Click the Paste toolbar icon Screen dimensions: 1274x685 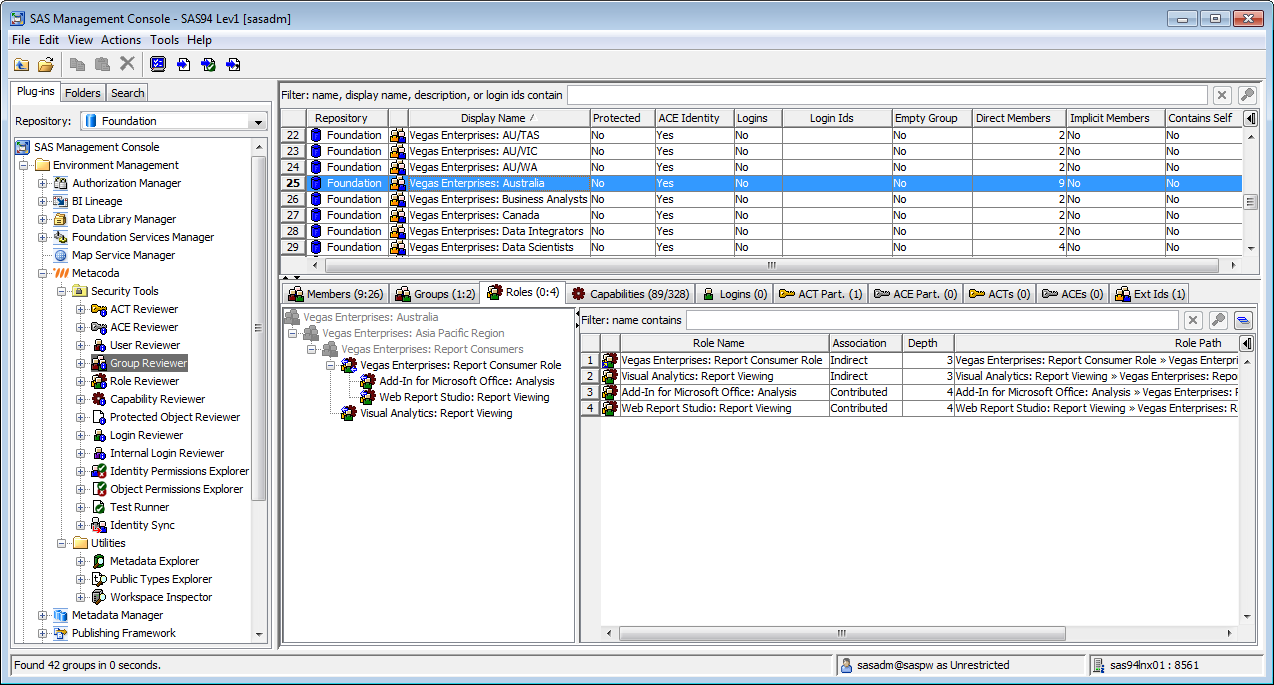point(102,64)
